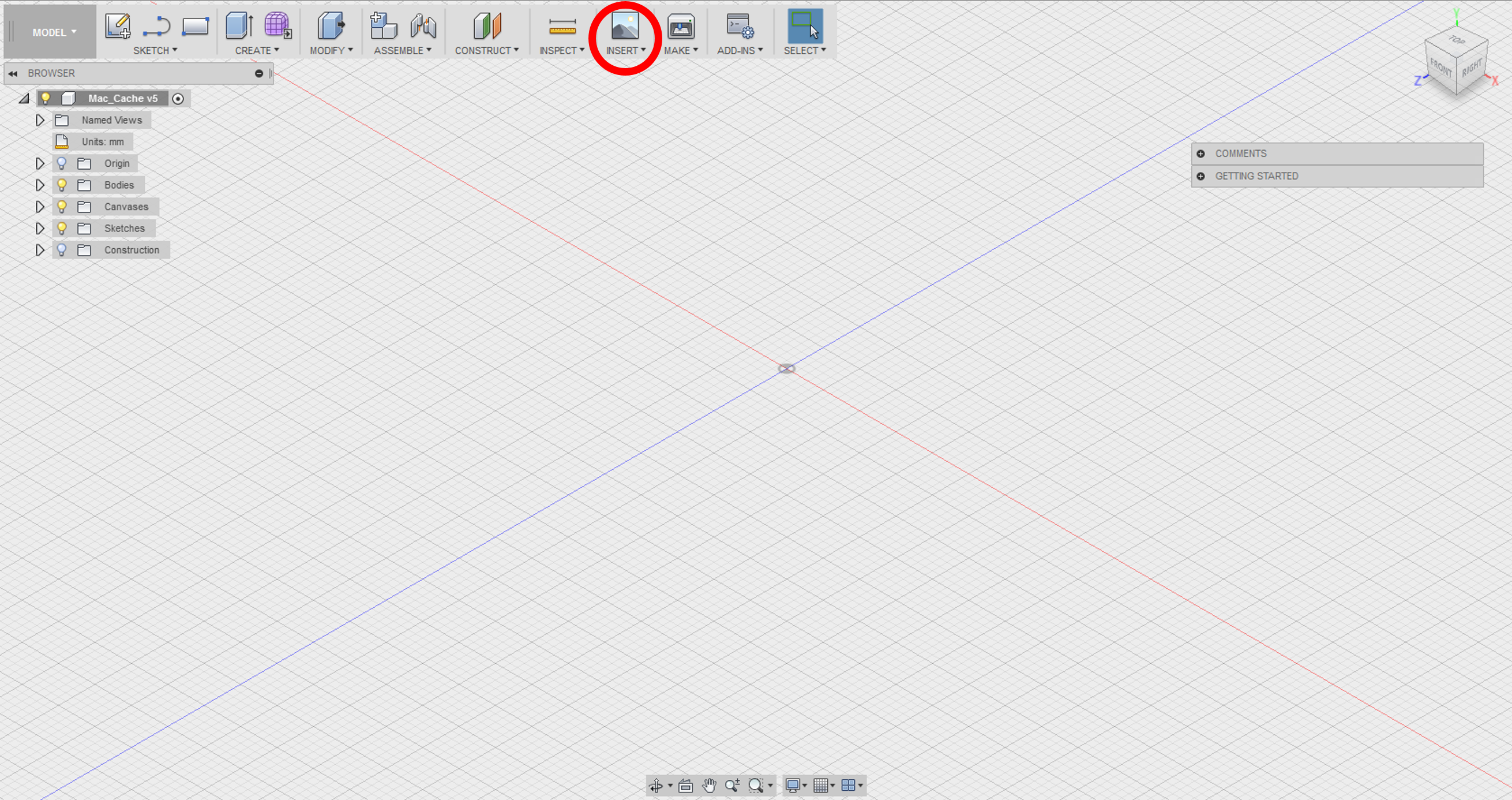Viewport: 1512px width, 800px height.
Task: Collapse the browser with double-arrow icon
Action: (13, 73)
